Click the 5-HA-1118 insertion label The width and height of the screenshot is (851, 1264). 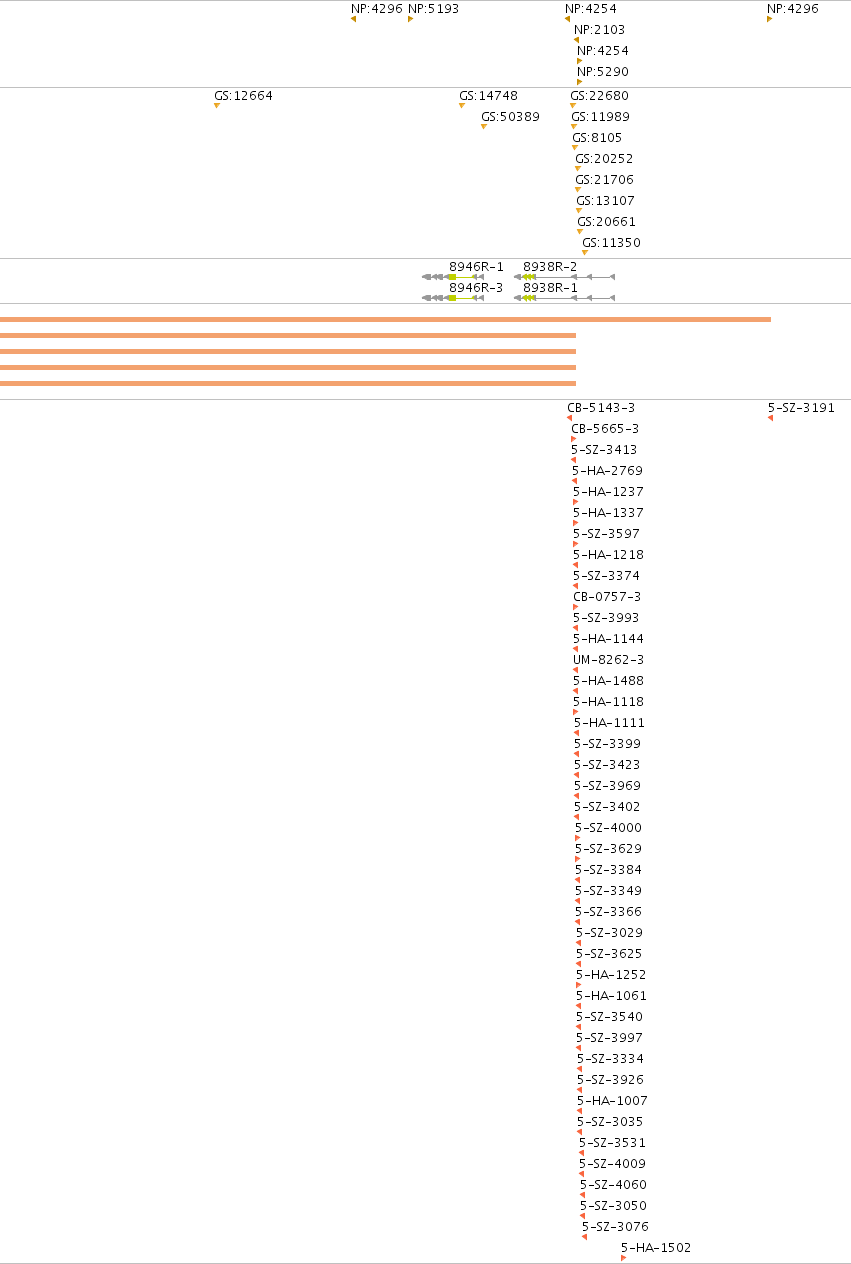608,702
